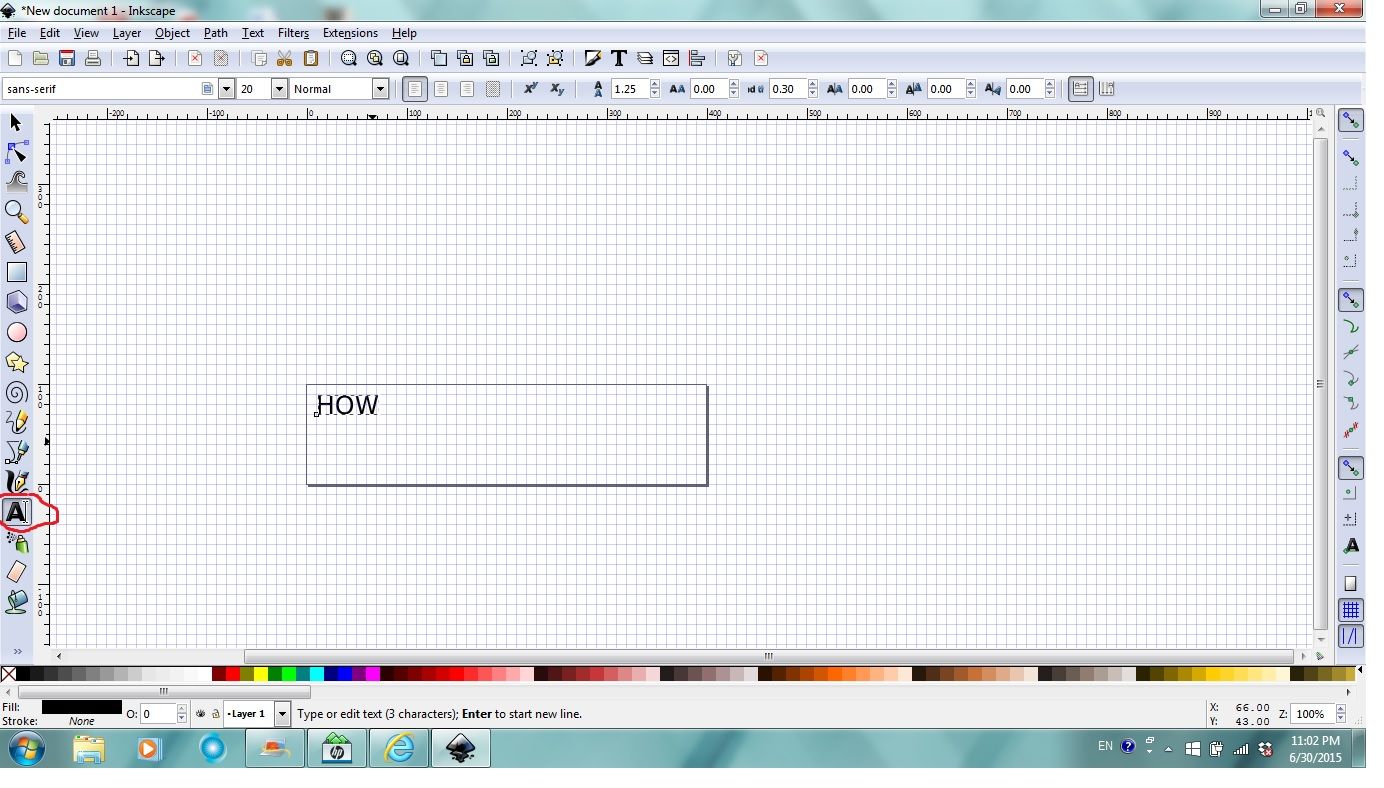This screenshot has height=788, width=1384.
Task: Open the font family dropdown
Action: point(226,88)
